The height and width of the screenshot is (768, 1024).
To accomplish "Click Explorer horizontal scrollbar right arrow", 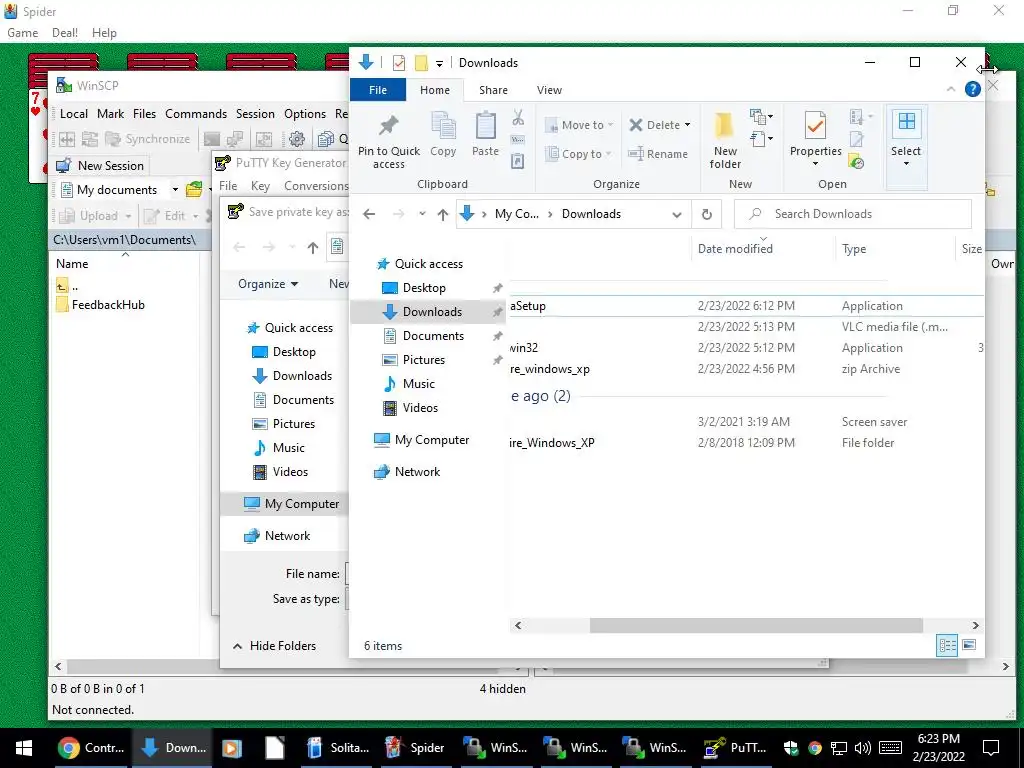I will pos(976,626).
